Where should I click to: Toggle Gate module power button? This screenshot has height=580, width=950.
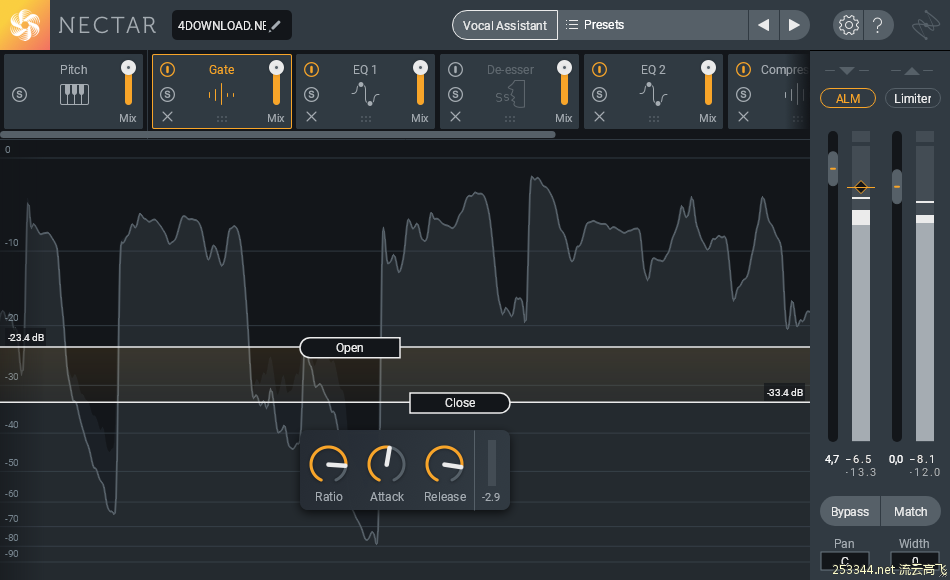pyautogui.click(x=167, y=70)
